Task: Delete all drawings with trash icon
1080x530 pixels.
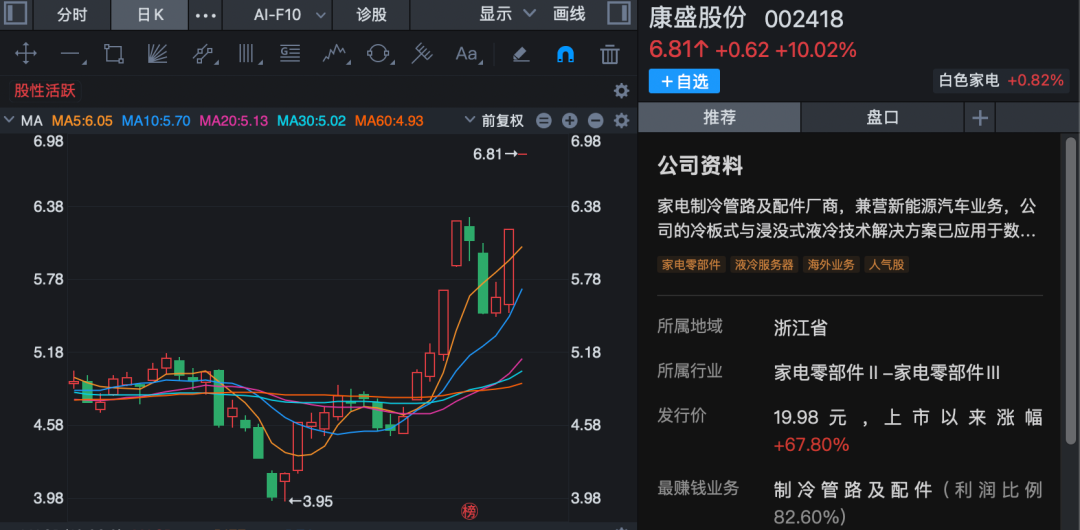Action: pyautogui.click(x=609, y=54)
